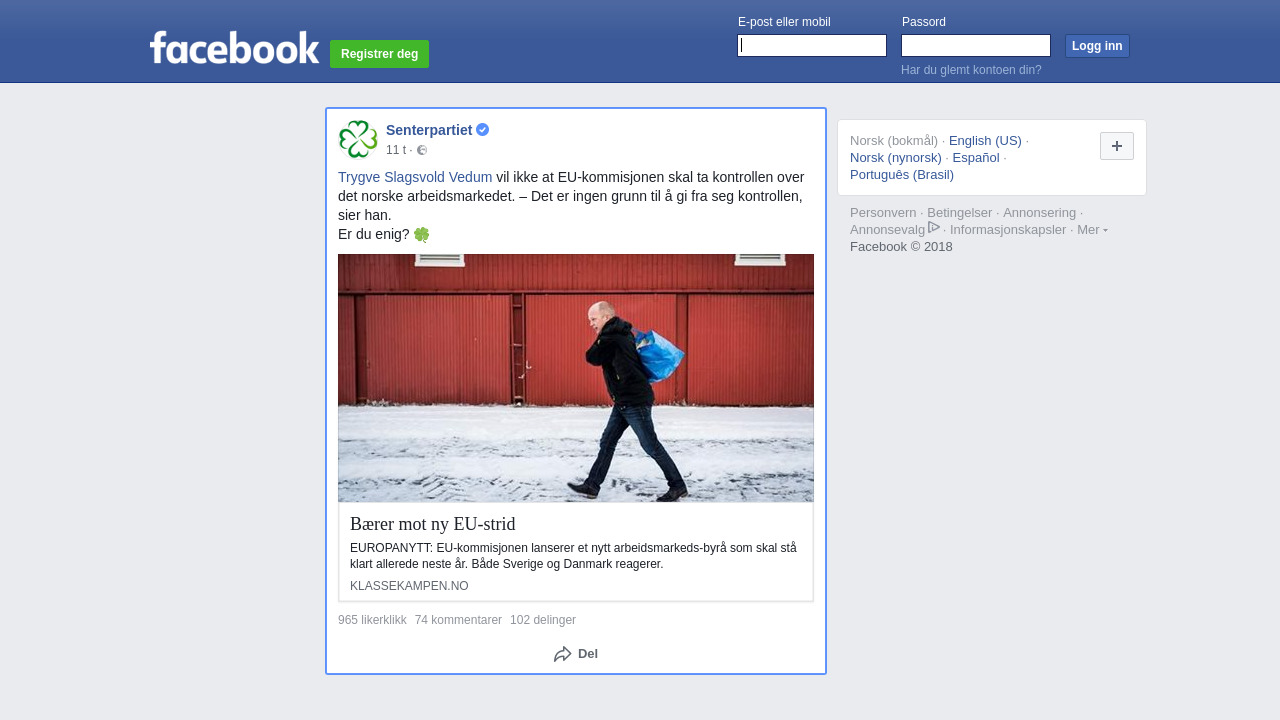Switch language to Norsk (nynorsk)

tap(896, 158)
